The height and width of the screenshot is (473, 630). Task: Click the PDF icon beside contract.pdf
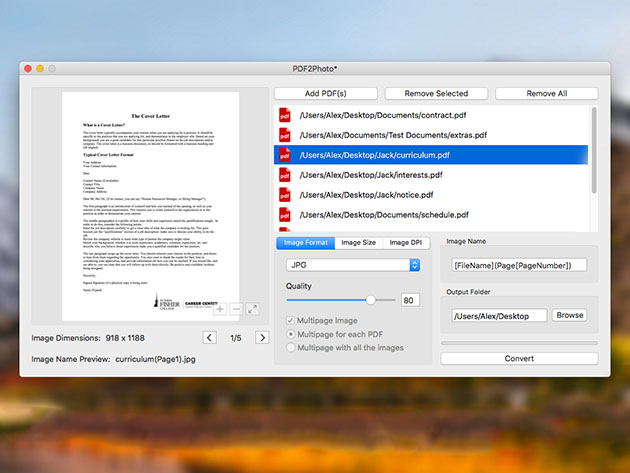(x=284, y=115)
